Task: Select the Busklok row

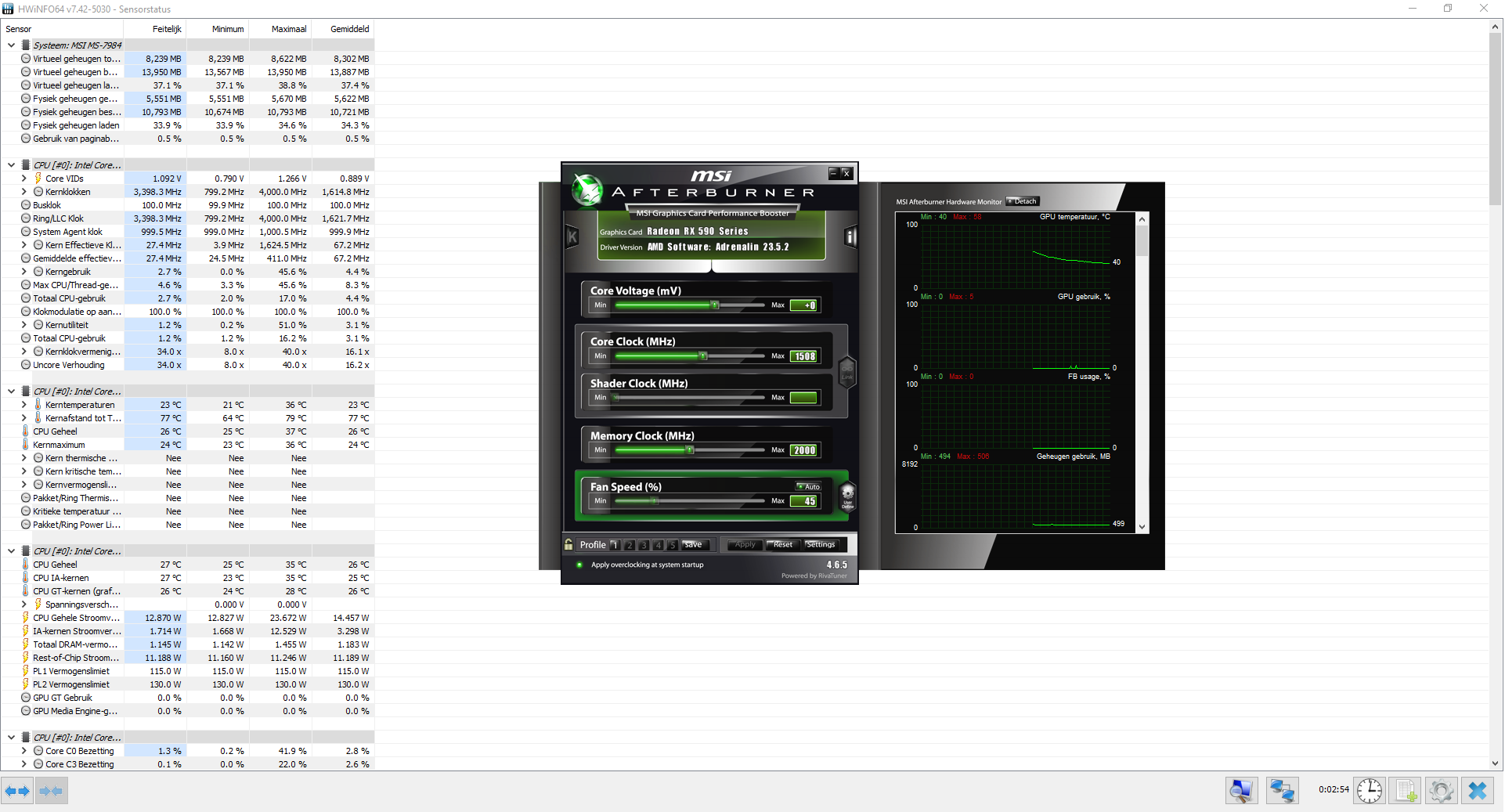Action: [188, 205]
